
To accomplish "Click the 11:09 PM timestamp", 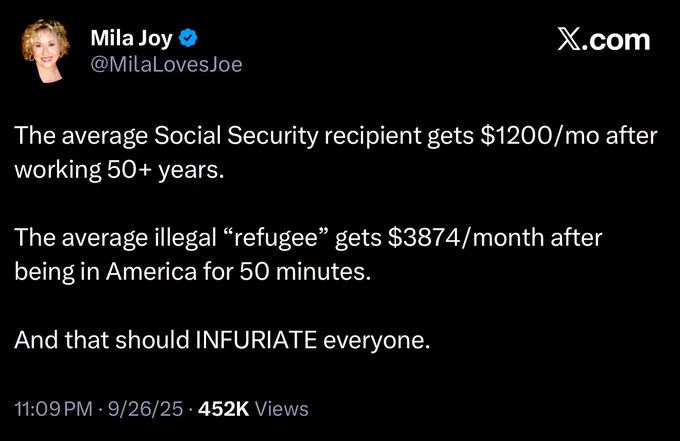I will click(53, 409).
